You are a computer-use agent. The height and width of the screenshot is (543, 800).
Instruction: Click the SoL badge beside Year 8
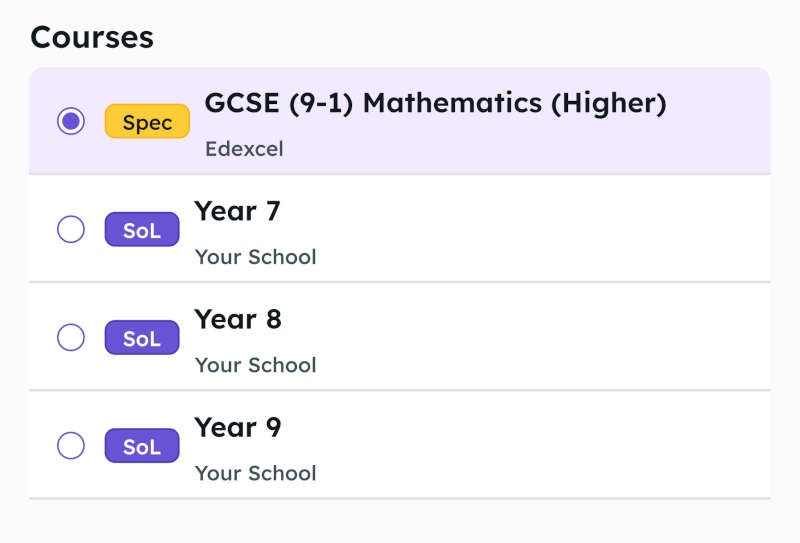pos(142,338)
